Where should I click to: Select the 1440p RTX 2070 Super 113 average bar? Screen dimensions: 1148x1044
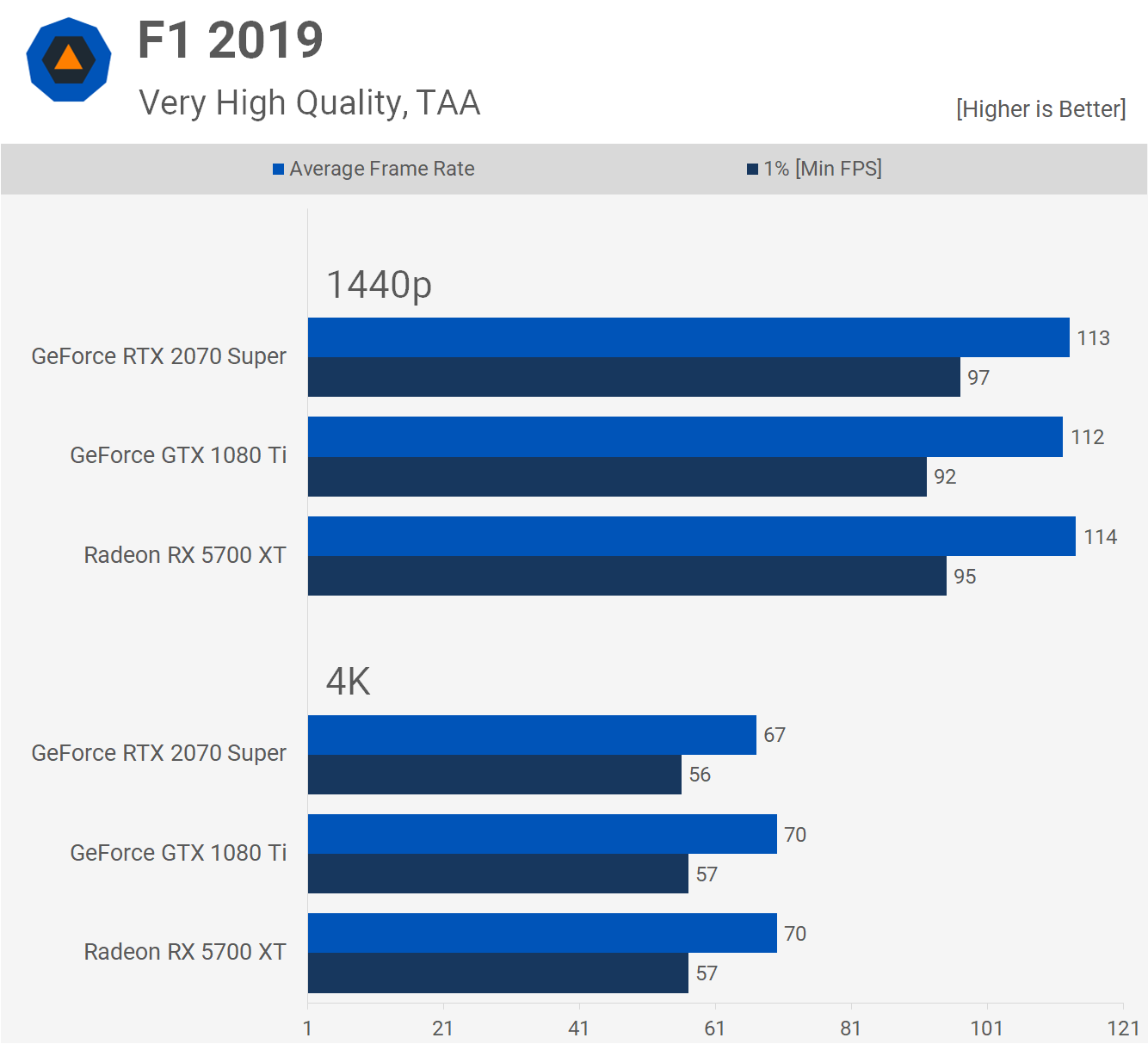688,337
